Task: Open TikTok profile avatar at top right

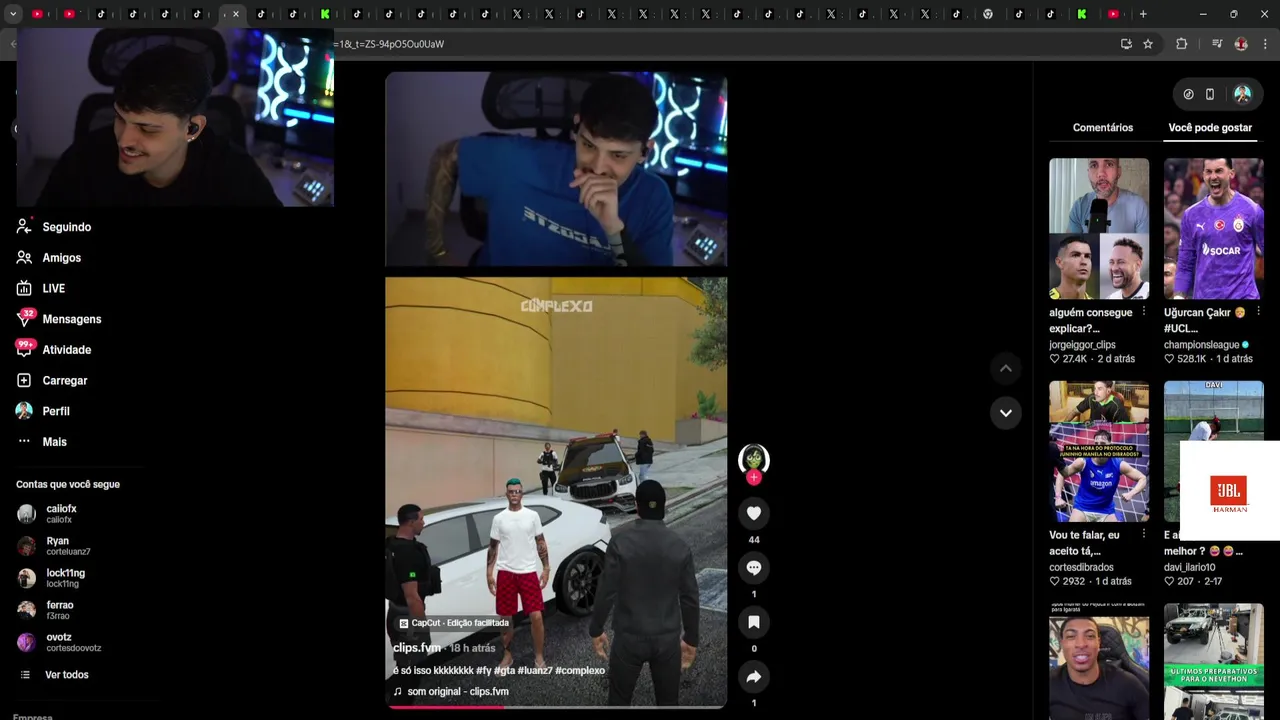Action: pyautogui.click(x=1242, y=94)
